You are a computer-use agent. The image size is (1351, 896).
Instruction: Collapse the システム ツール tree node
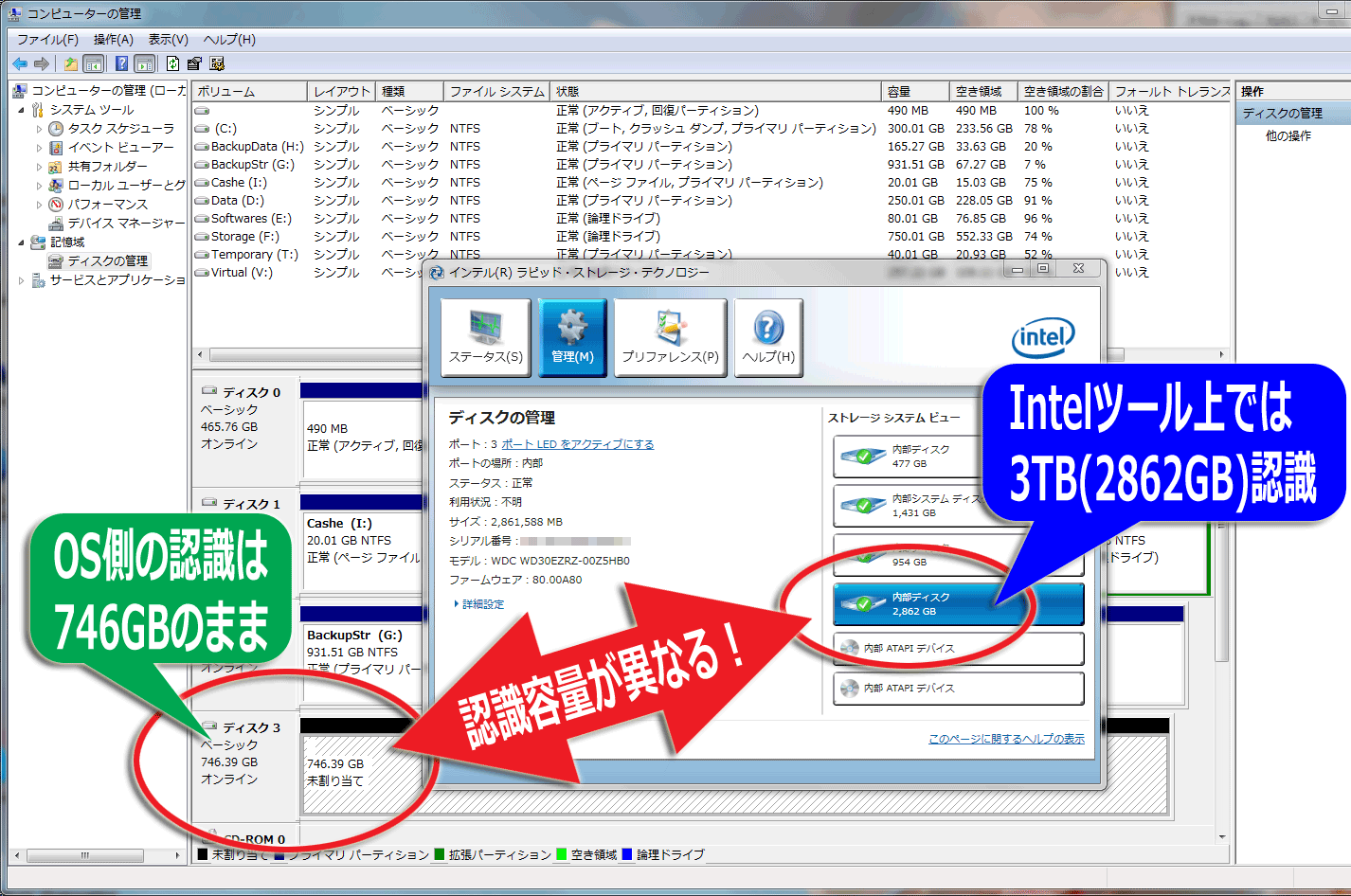21,110
